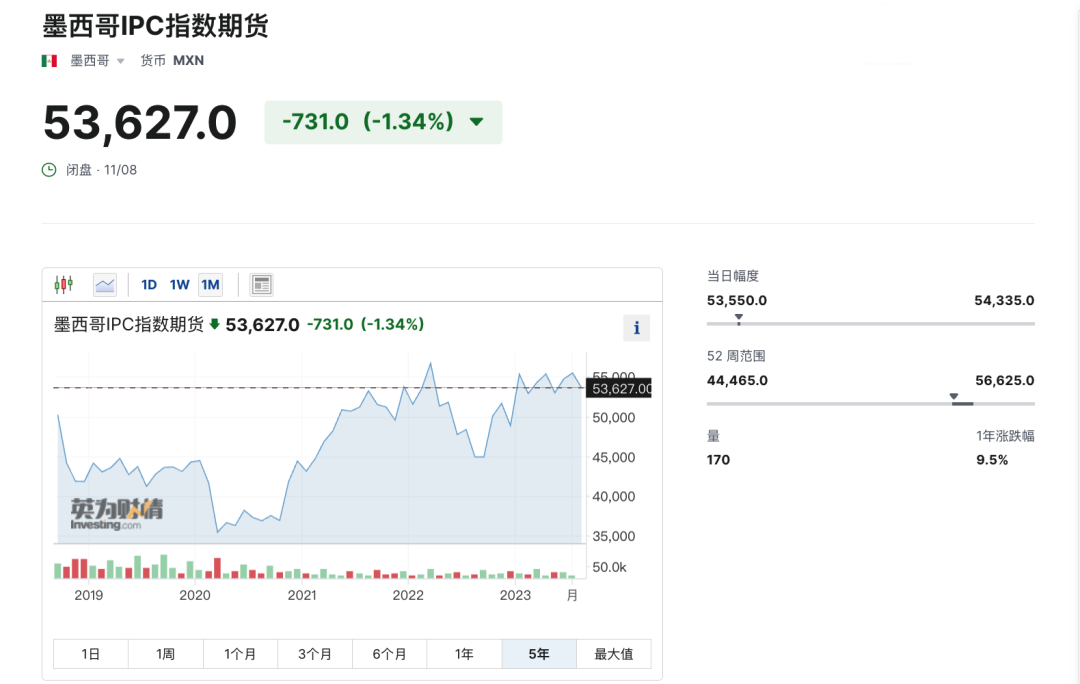Click the daily high value 54,335.0
Image resolution: width=1080 pixels, height=684 pixels.
[1004, 300]
